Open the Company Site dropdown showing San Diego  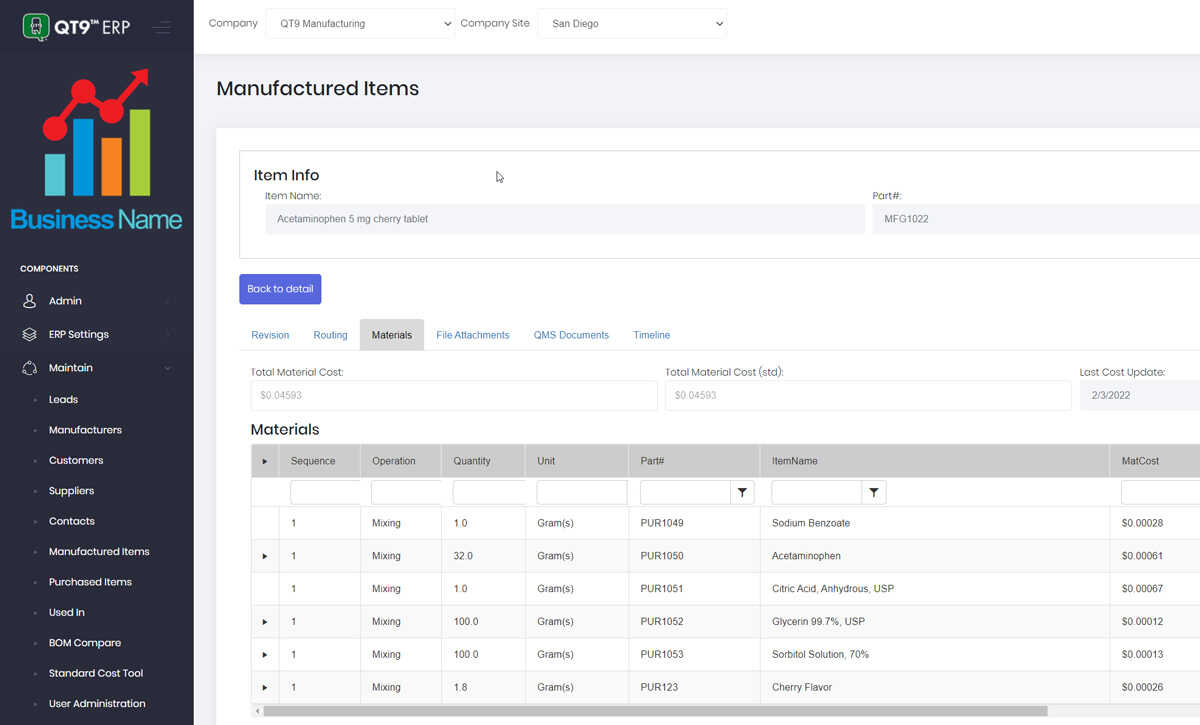(631, 23)
